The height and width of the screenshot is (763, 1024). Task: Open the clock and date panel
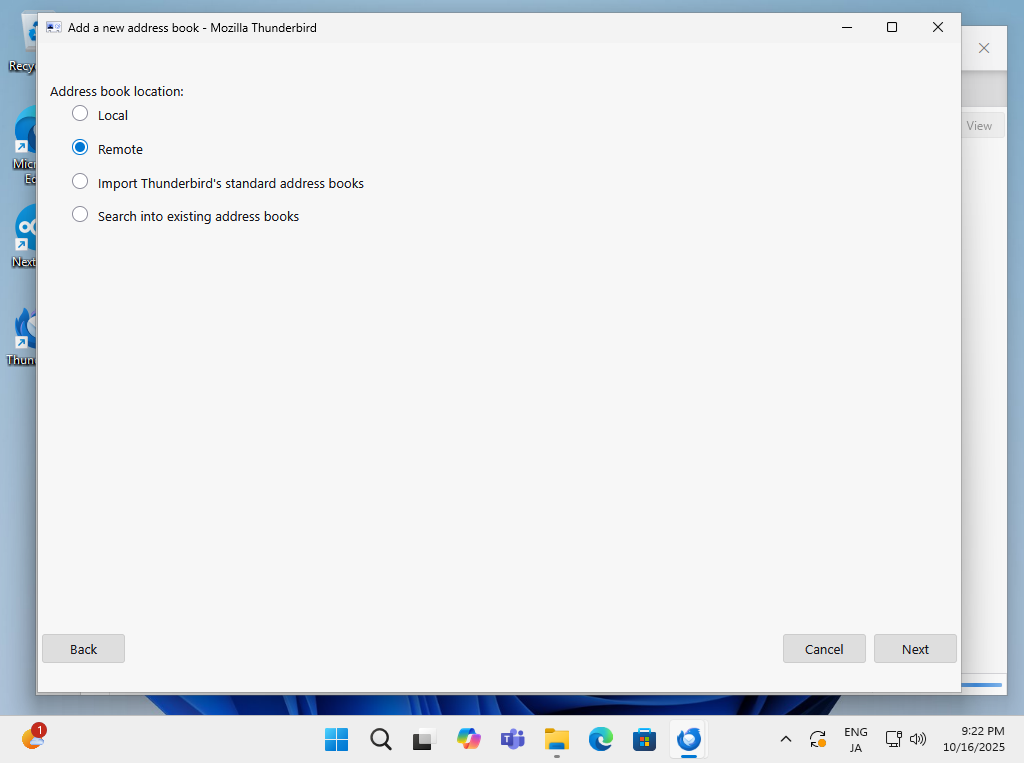(974, 739)
